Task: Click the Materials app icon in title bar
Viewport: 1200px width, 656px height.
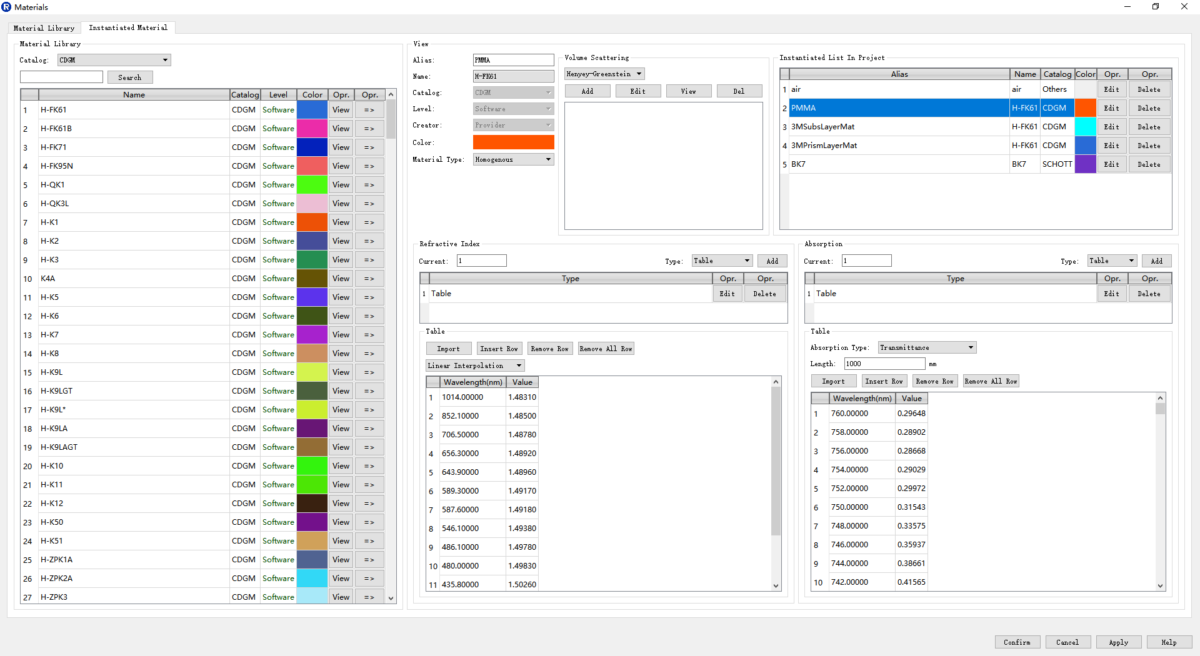Action: (8, 7)
